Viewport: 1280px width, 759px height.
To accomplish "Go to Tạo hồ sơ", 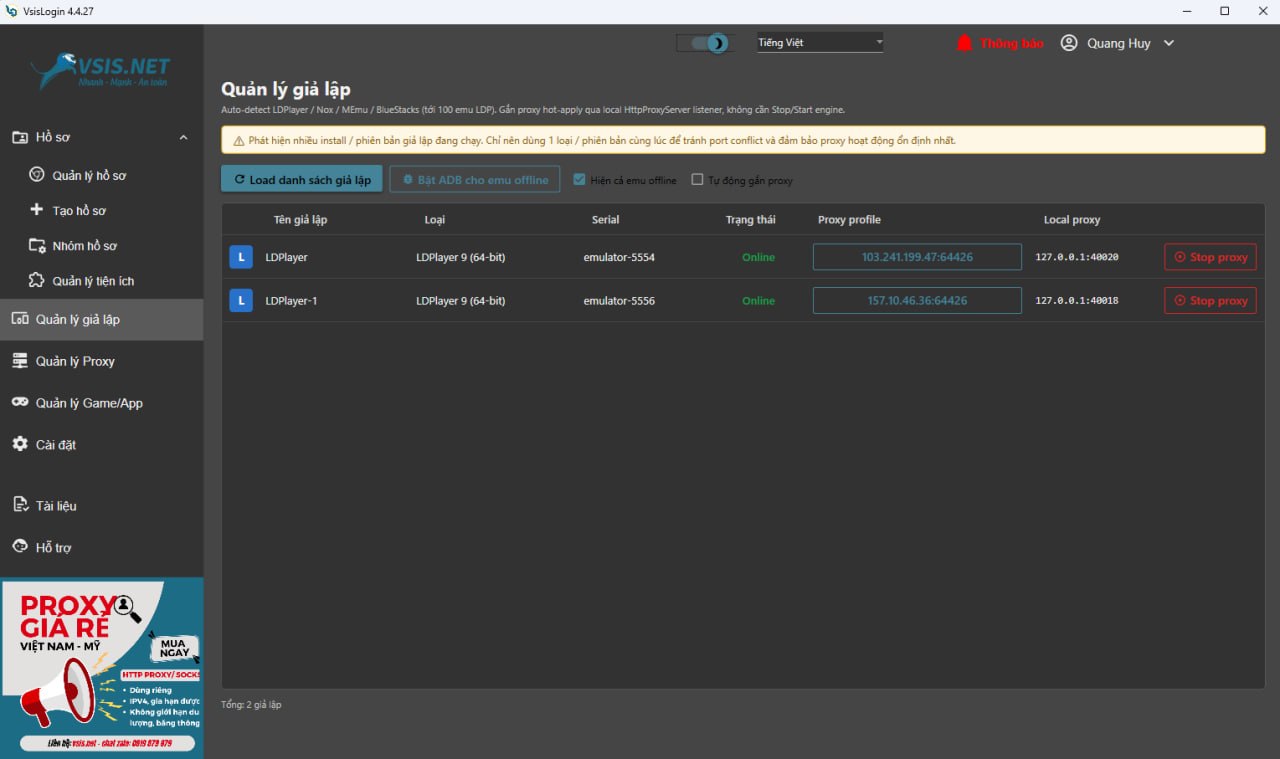I will pyautogui.click(x=79, y=211).
